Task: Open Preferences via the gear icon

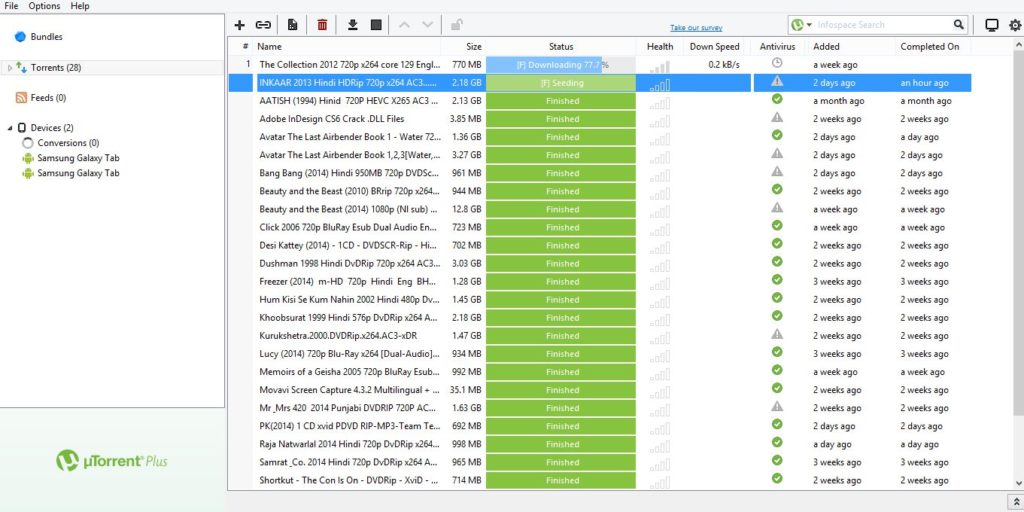Action: pyautogui.click(x=1015, y=25)
